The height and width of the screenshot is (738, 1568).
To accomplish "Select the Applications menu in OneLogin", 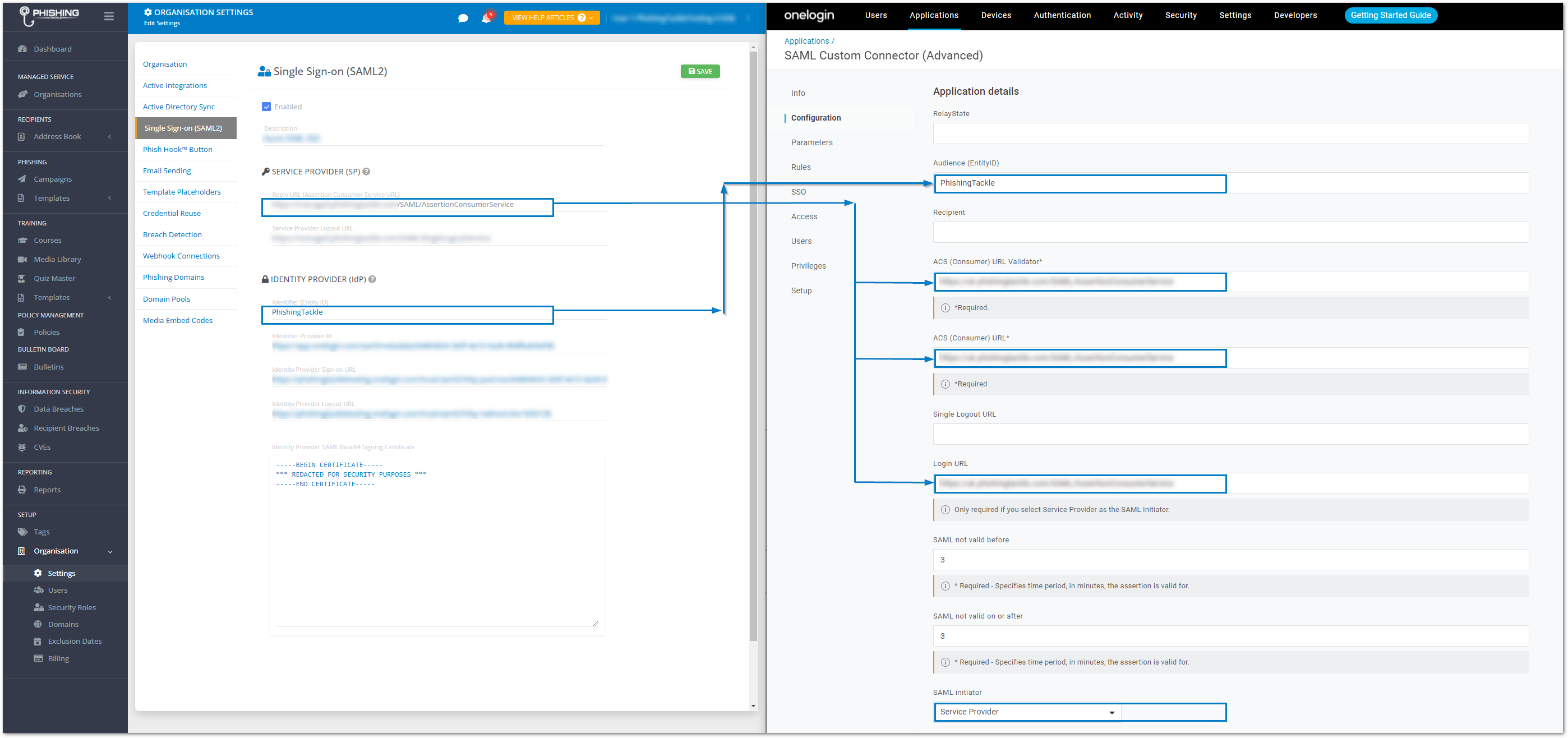I will (934, 15).
